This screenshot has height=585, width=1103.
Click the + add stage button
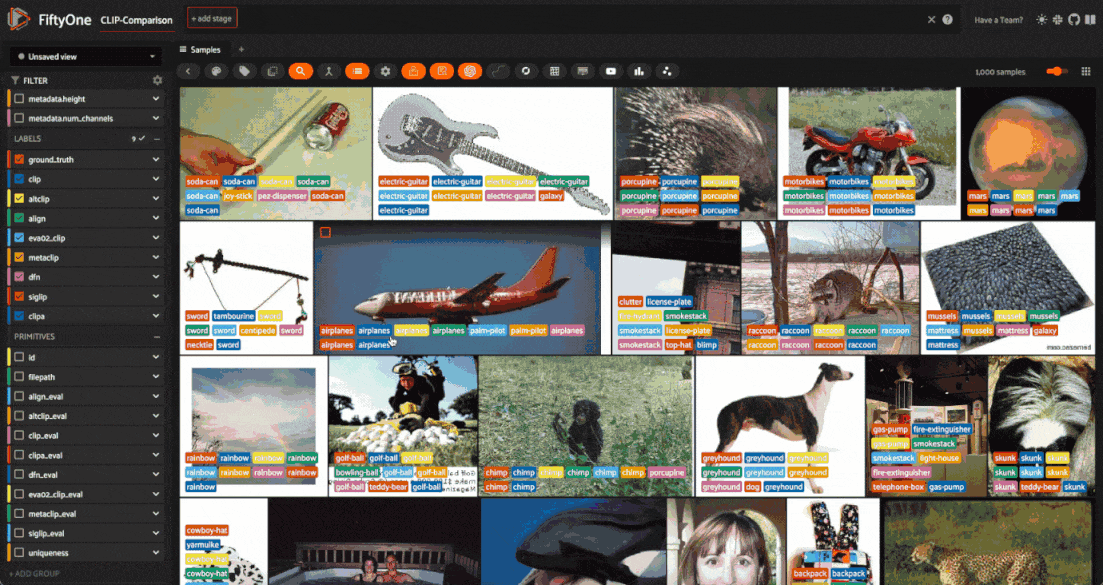[x=212, y=18]
